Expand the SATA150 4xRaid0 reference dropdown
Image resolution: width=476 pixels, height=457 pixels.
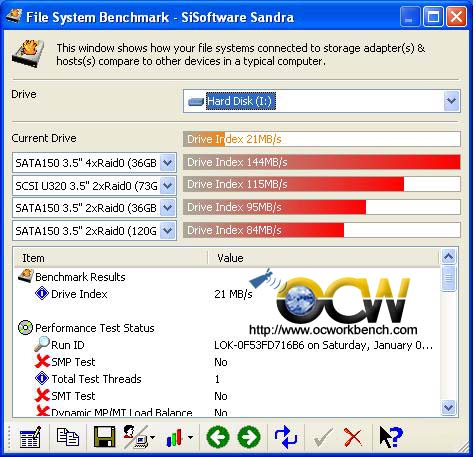[168, 163]
